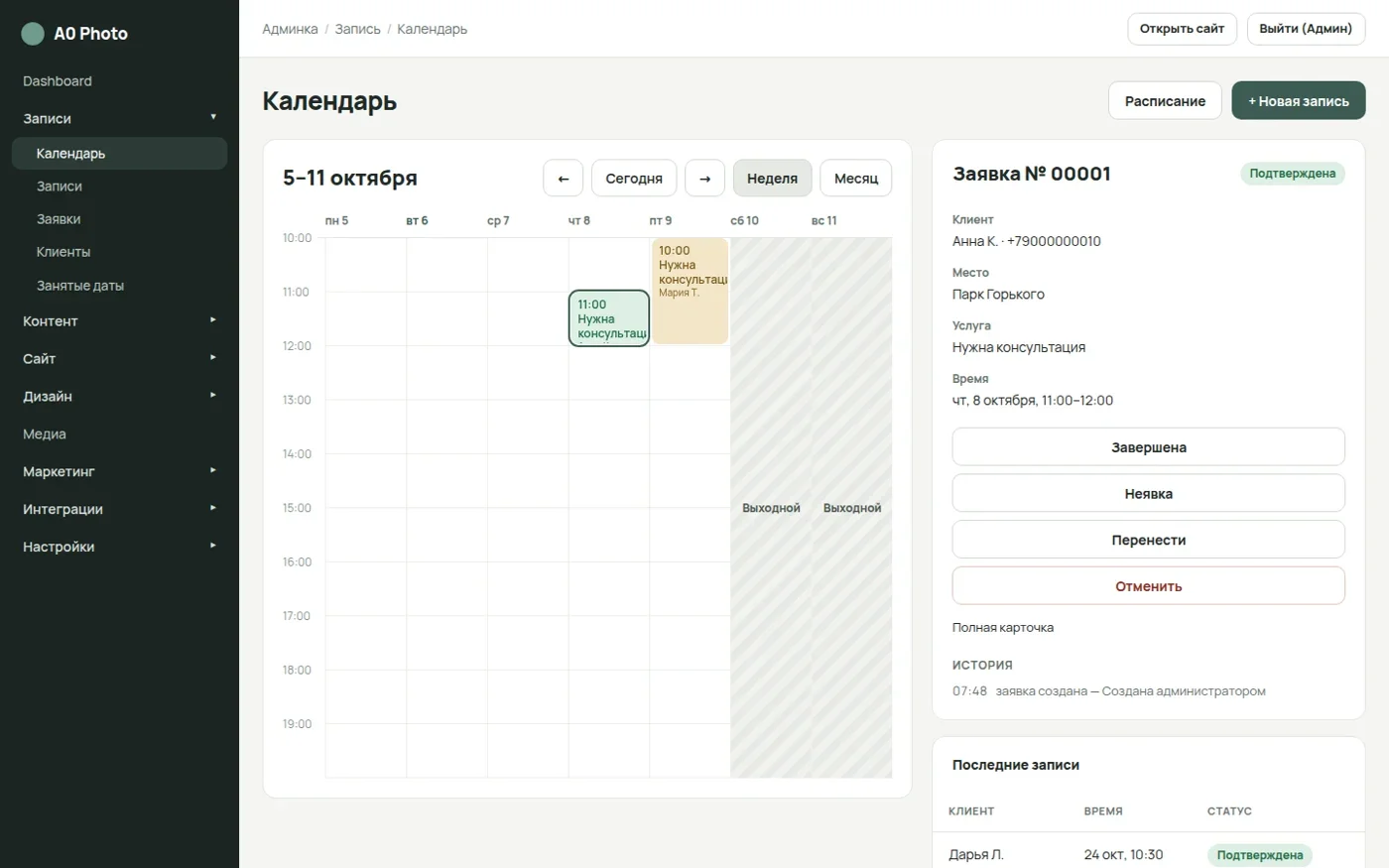
Task: Log out with Выйти (Админ)
Action: click(1306, 29)
